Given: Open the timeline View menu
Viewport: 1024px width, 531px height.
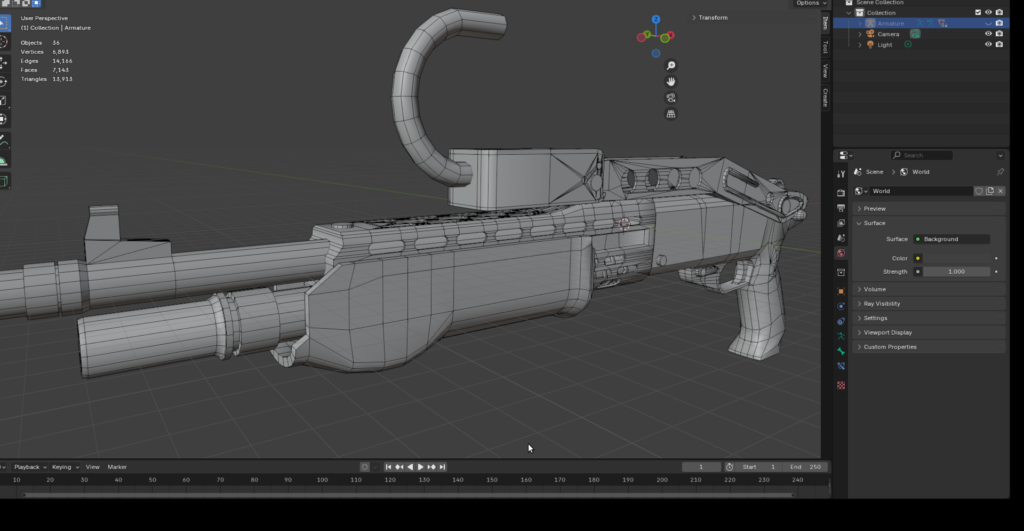Looking at the screenshot, I should coord(93,467).
